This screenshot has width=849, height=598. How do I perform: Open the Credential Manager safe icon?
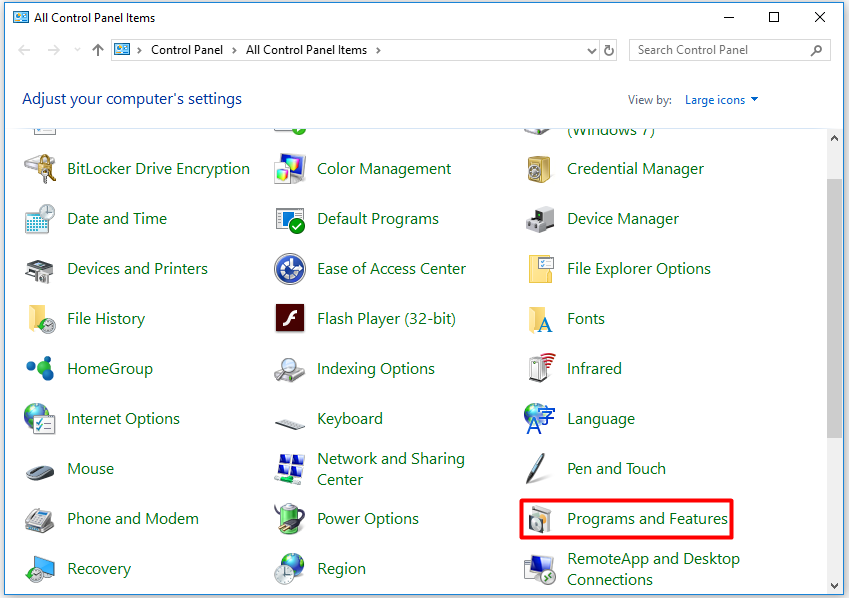coord(539,169)
